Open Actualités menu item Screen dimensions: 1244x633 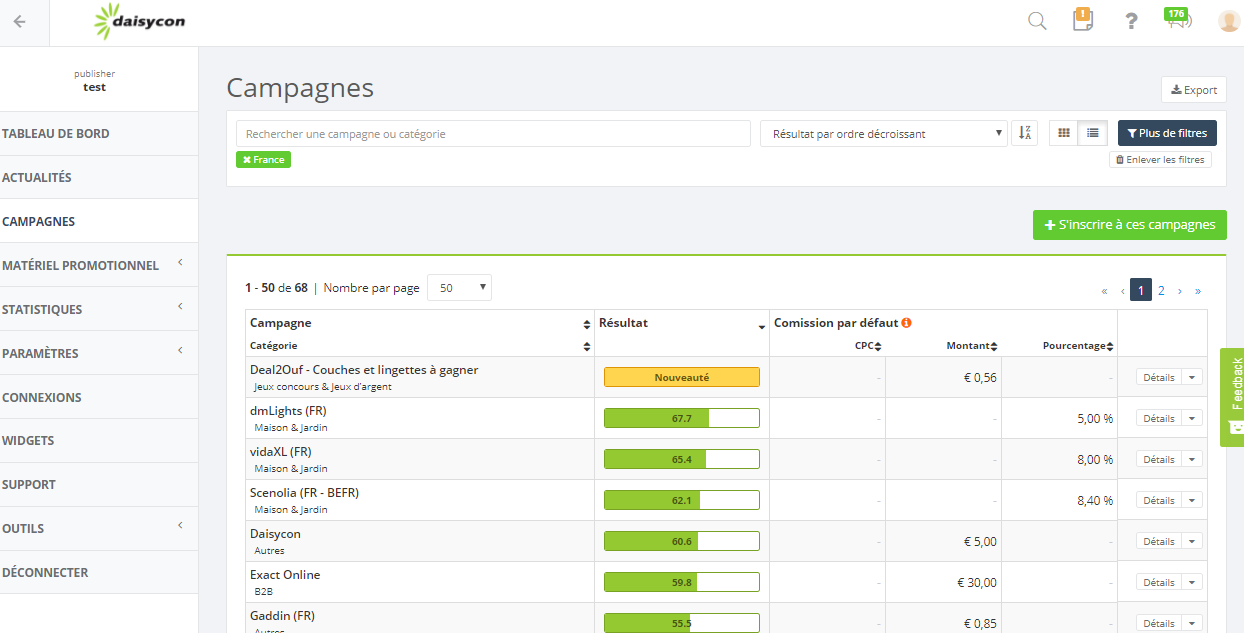pyautogui.click(x=99, y=177)
